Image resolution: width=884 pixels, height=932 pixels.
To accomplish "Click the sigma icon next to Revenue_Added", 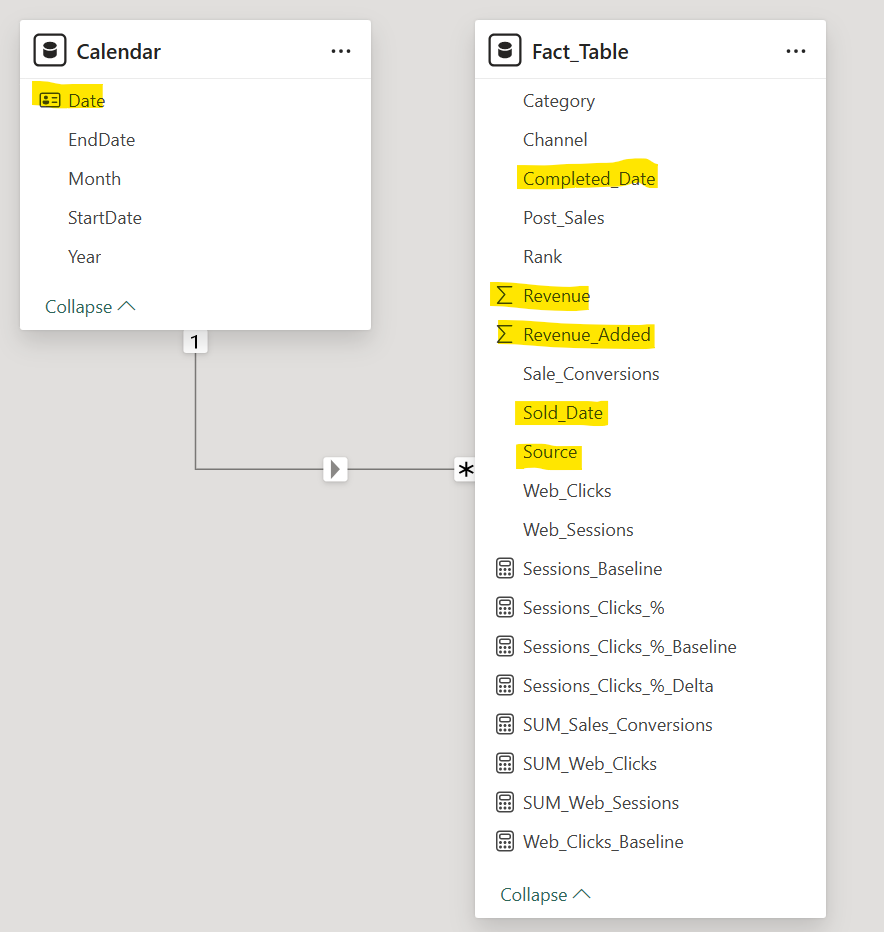I will (x=504, y=335).
